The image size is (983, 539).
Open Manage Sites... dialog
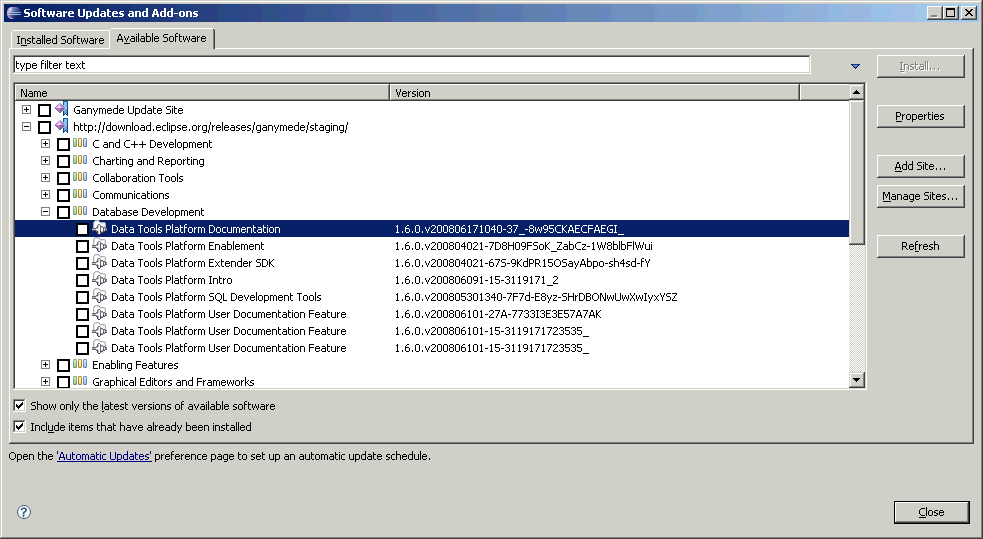pos(920,196)
